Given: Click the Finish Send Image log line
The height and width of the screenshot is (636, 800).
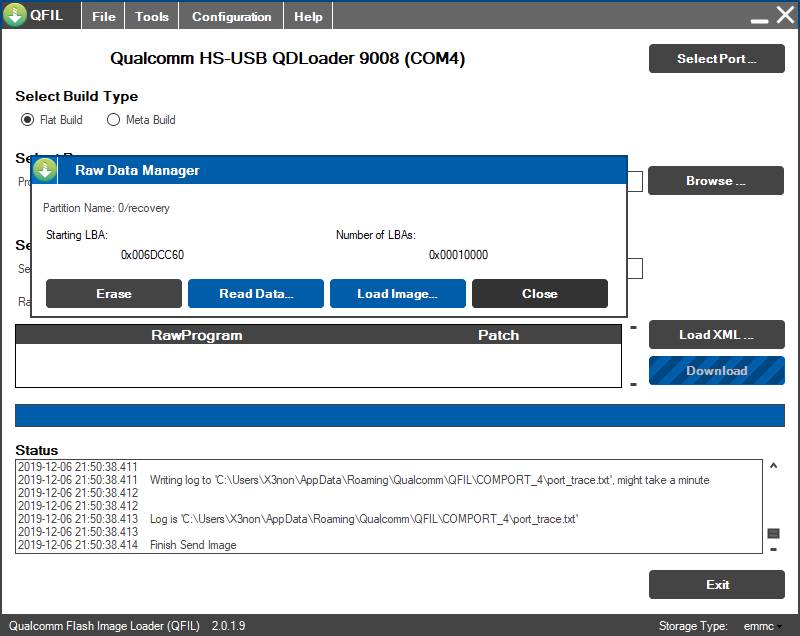Looking at the screenshot, I should 193,545.
